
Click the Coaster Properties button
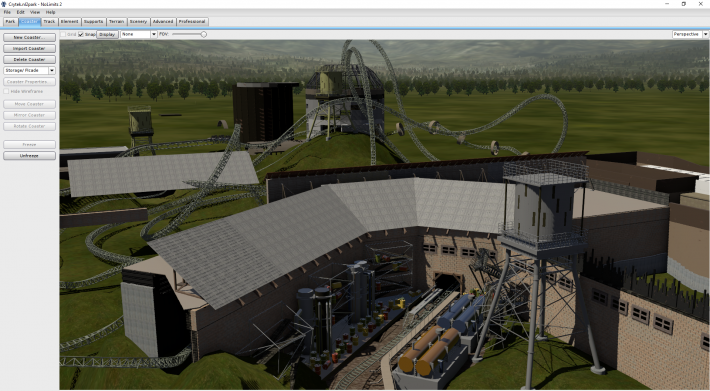[29, 82]
